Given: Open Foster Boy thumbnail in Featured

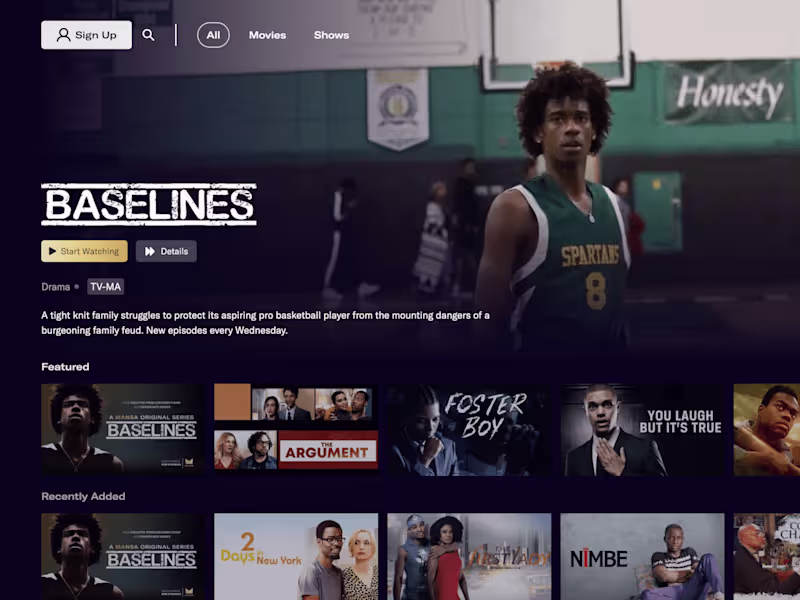Looking at the screenshot, I should 469,430.
